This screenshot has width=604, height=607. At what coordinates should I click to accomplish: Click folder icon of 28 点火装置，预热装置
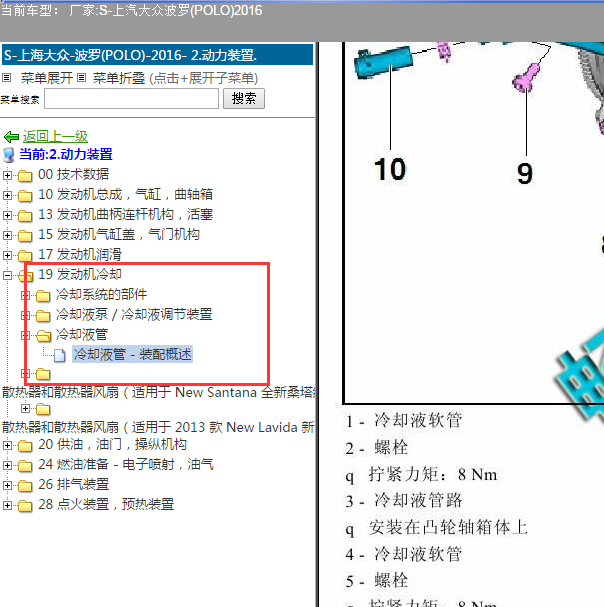[x=25, y=506]
